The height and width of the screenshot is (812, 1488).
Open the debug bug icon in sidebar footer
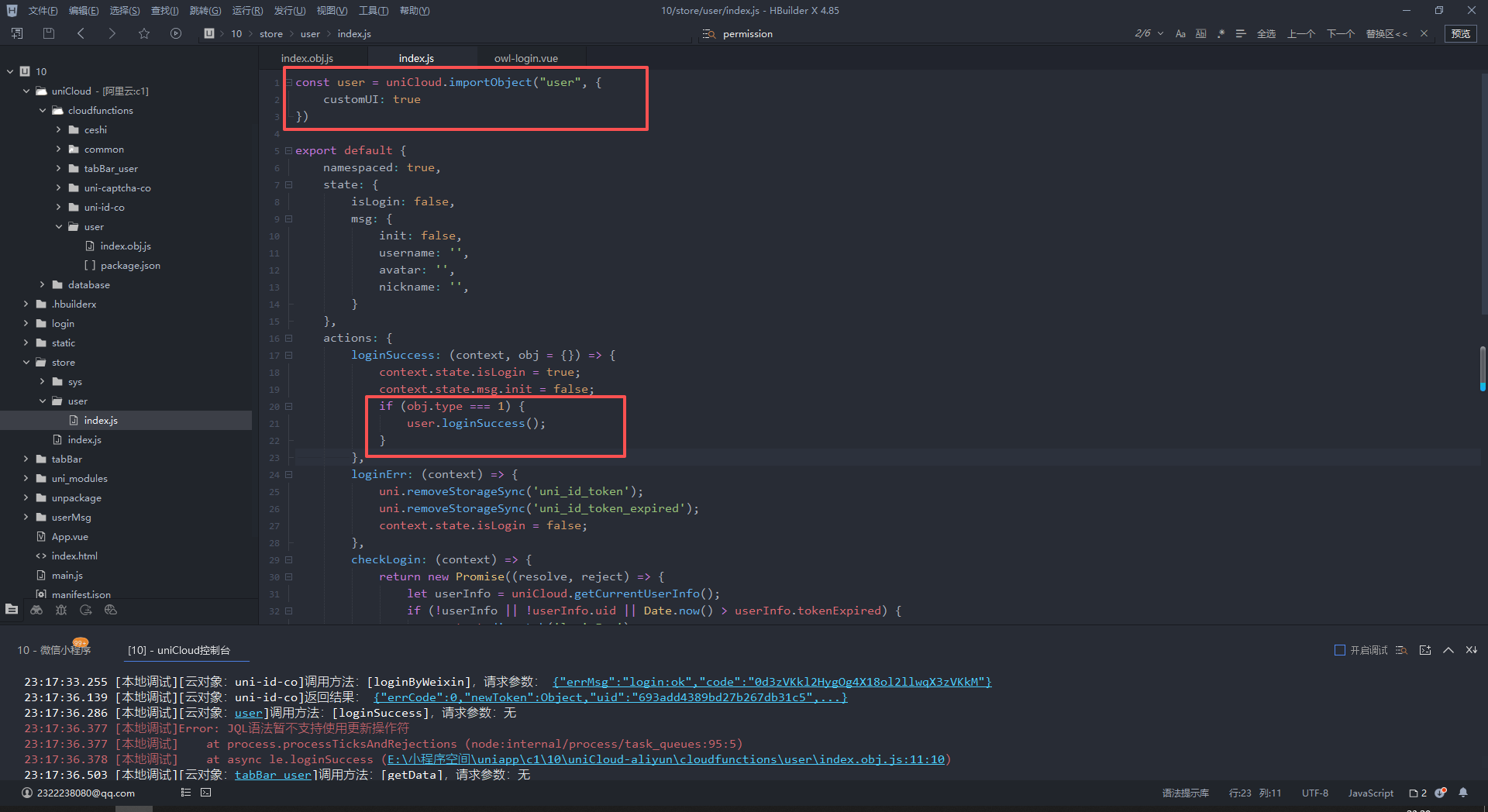pyautogui.click(x=61, y=610)
